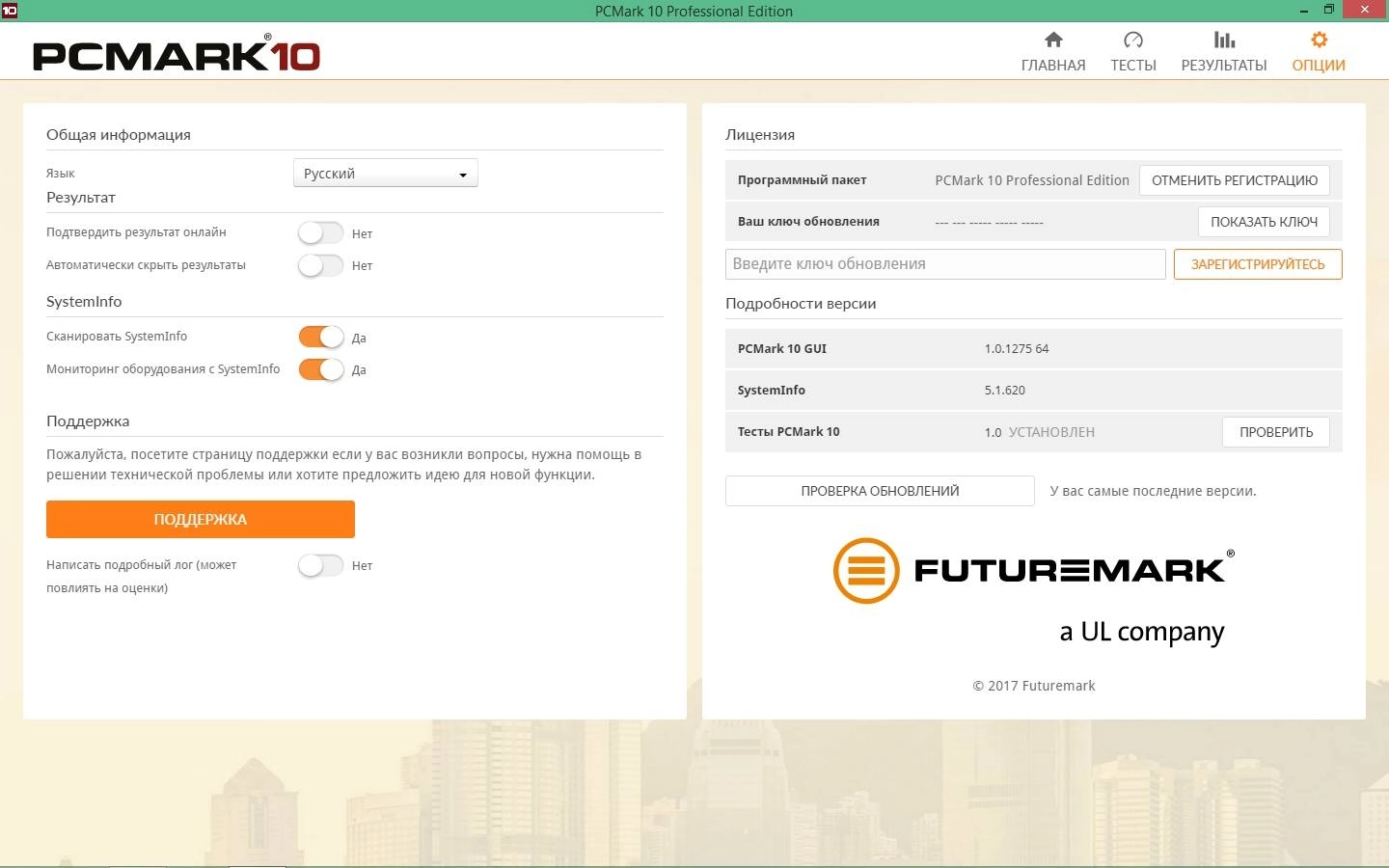The width and height of the screenshot is (1389, 868).
Task: Click © 2017 Futuremark text
Action: pos(1034,686)
